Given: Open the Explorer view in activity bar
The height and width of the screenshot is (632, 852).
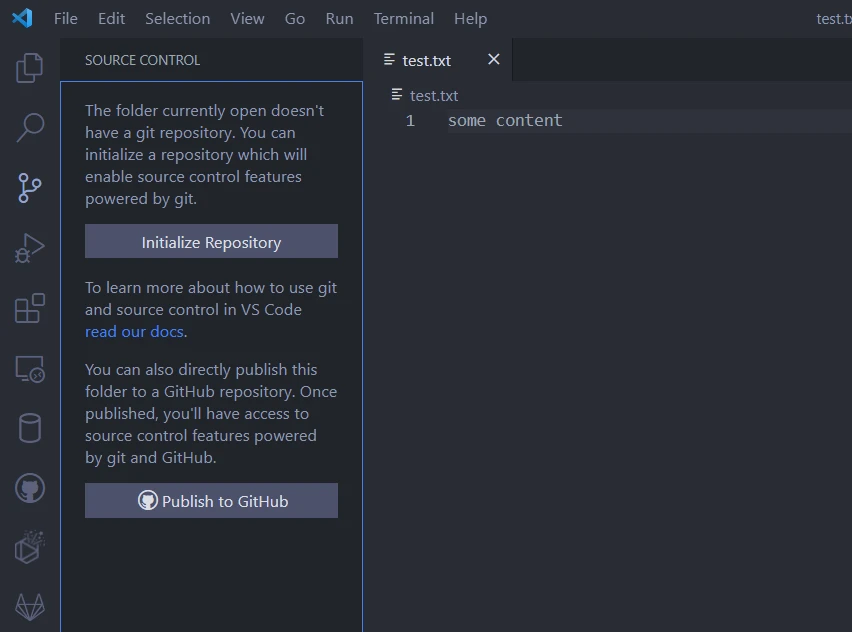Looking at the screenshot, I should (x=30, y=67).
